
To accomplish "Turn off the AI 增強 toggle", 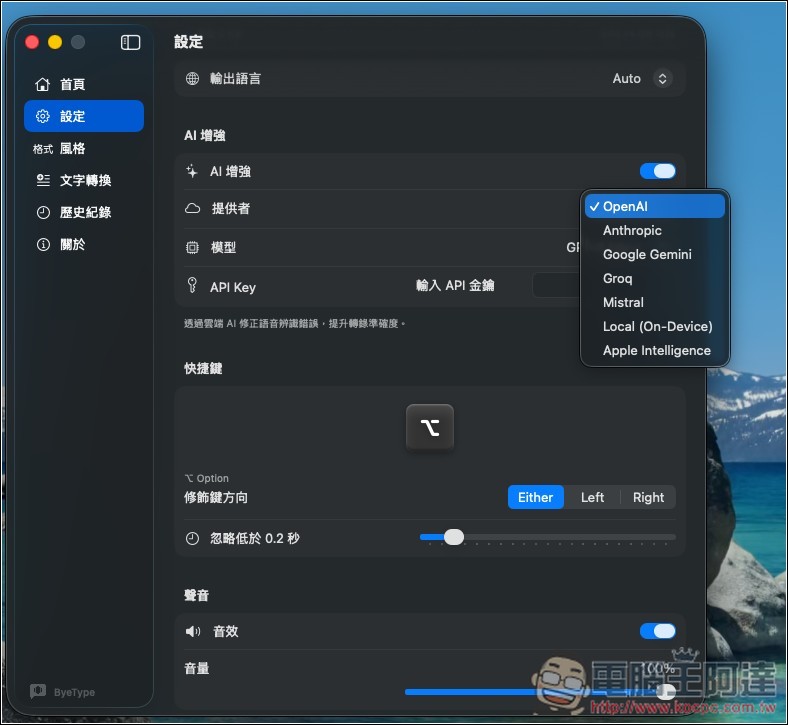I will [657, 171].
